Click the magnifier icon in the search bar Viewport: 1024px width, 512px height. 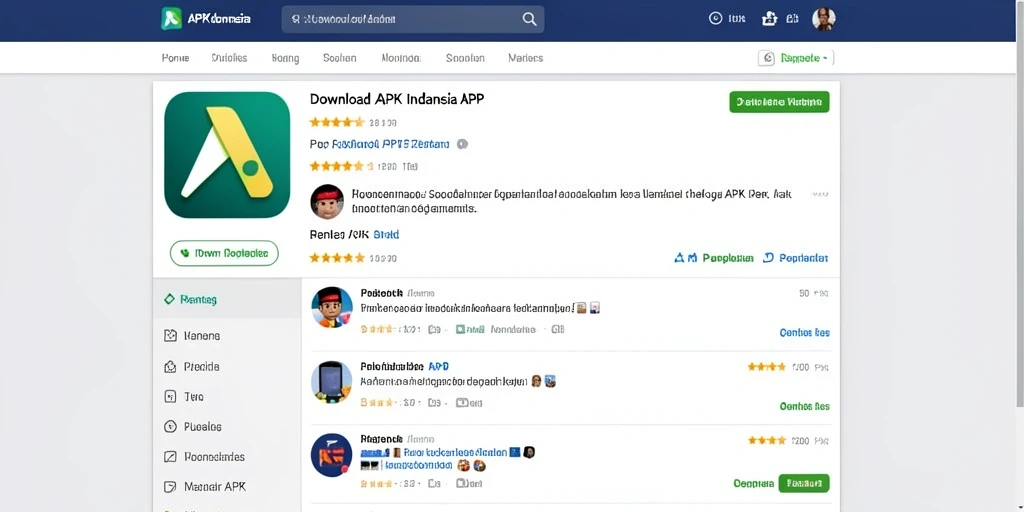coord(530,20)
